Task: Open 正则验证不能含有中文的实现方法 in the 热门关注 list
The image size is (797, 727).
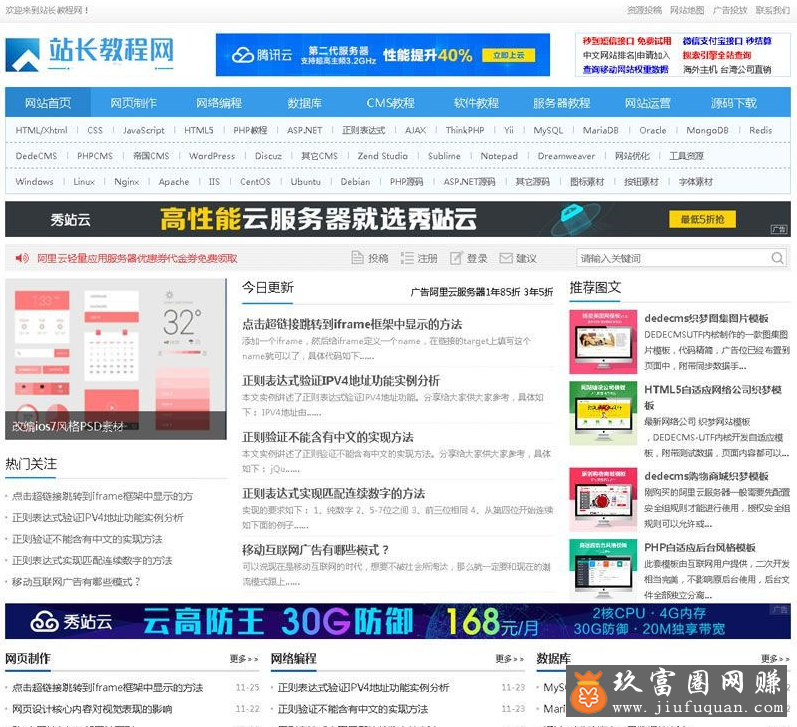Action: pyautogui.click(x=87, y=539)
